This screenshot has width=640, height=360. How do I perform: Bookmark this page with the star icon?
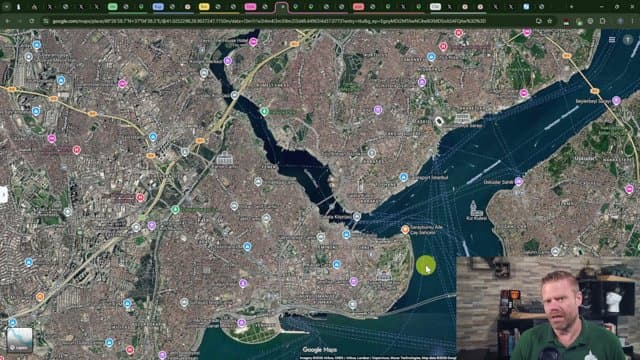pos(550,21)
